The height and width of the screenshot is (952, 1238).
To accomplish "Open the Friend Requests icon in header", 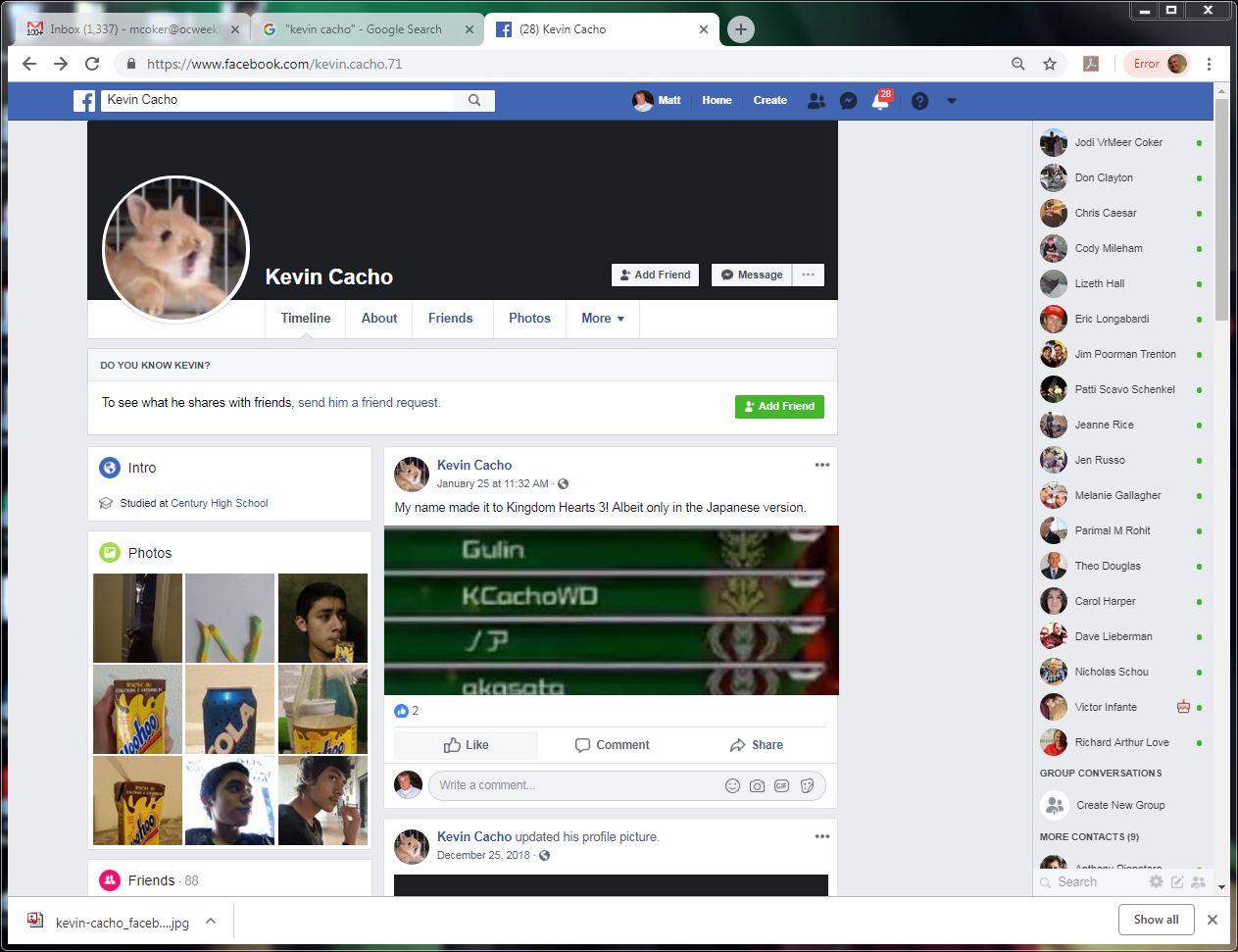I will pos(816,100).
